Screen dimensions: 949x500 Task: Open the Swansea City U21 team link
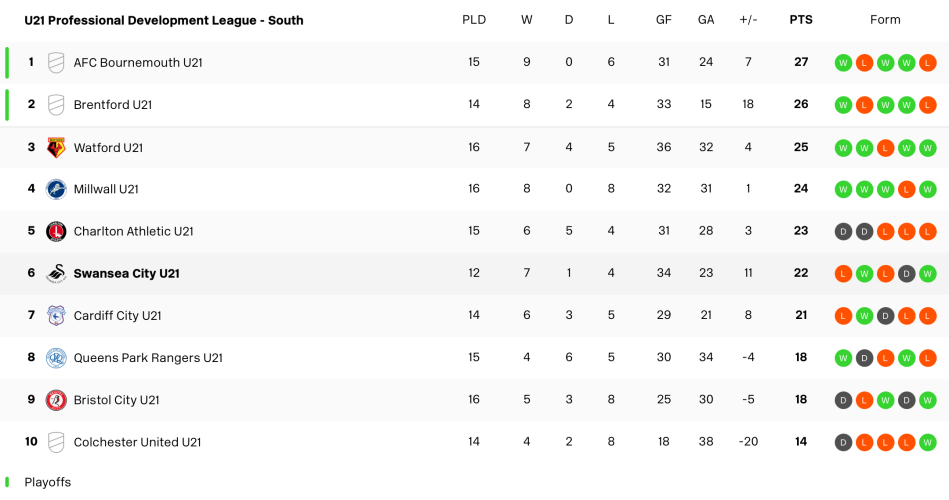[126, 274]
